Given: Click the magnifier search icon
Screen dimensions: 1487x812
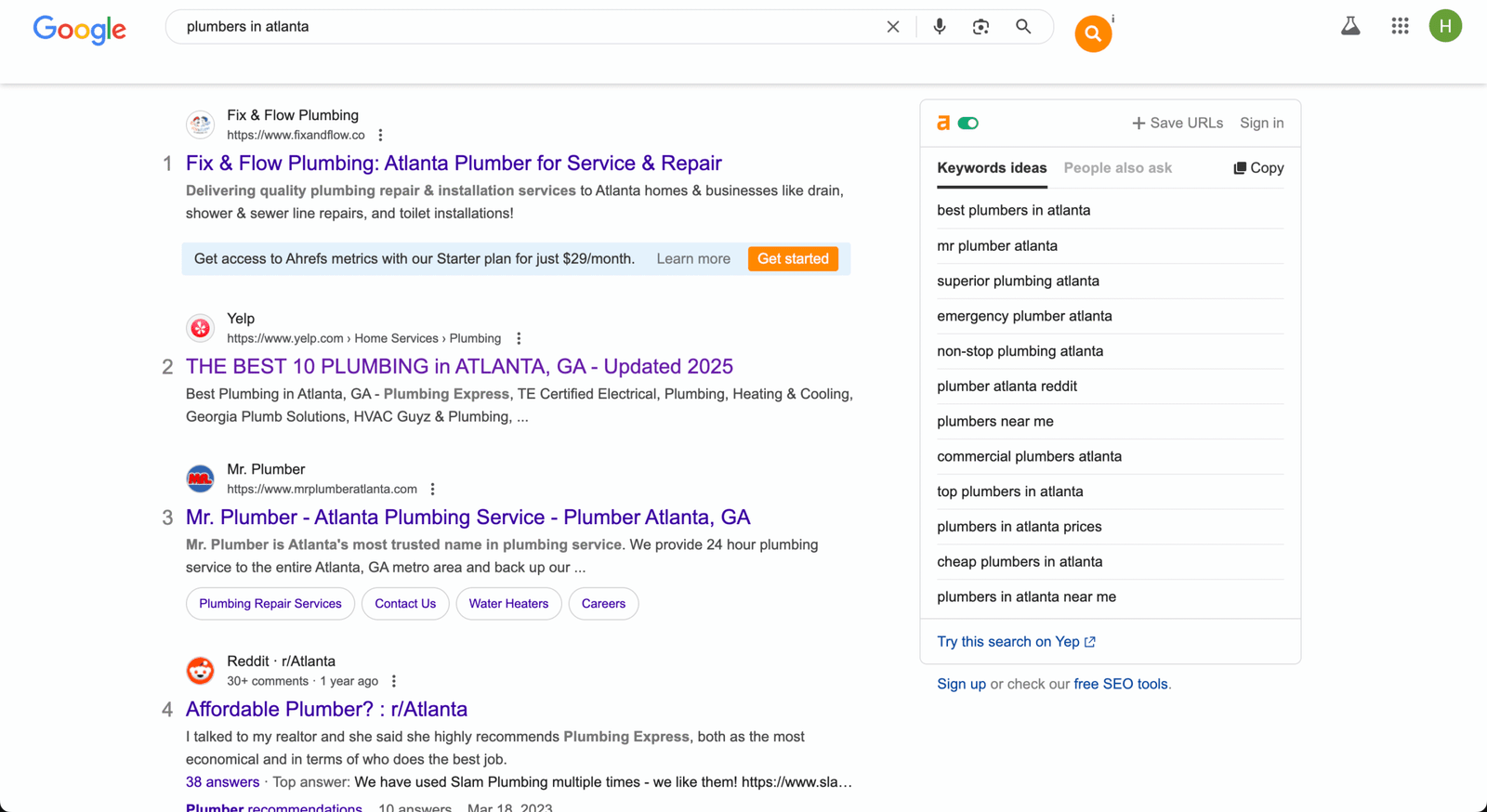Looking at the screenshot, I should click(1023, 27).
